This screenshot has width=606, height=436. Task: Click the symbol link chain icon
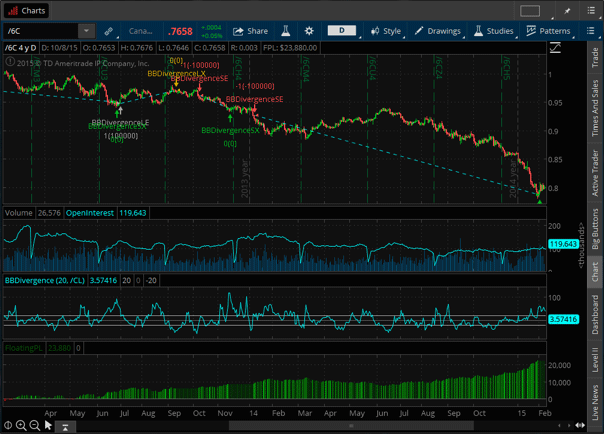[x=109, y=31]
